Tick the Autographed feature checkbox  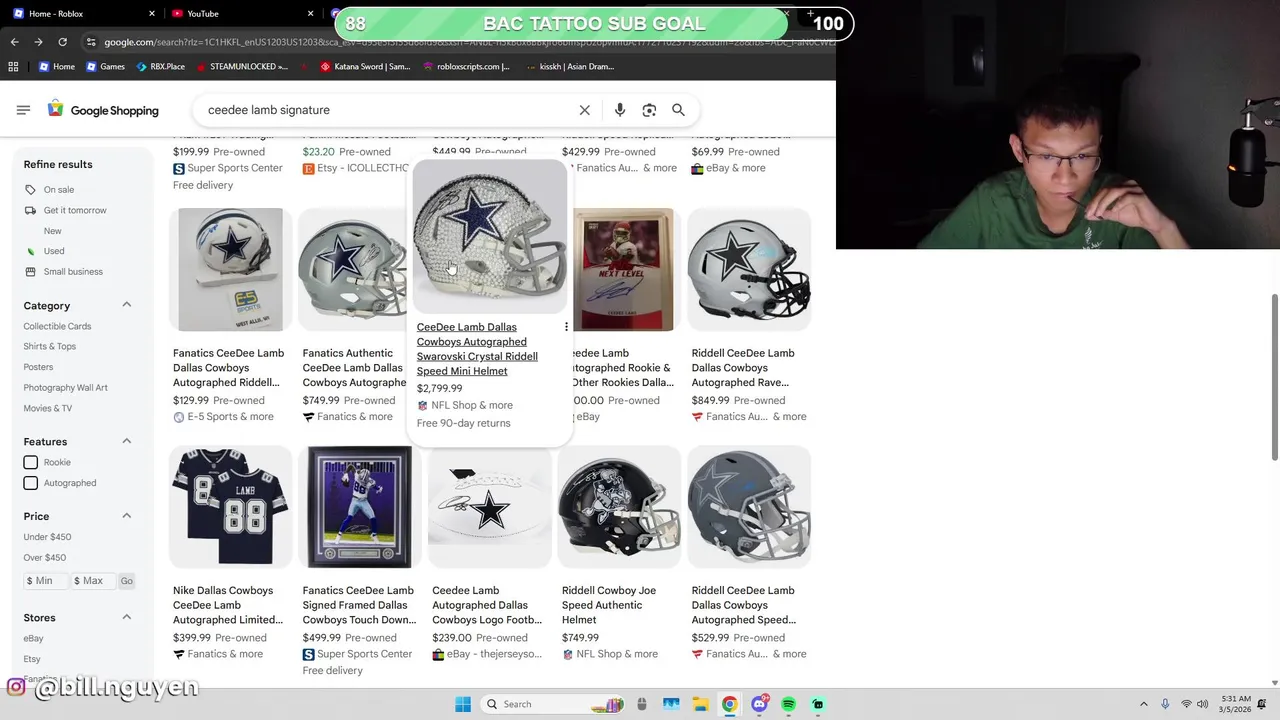pyautogui.click(x=31, y=483)
